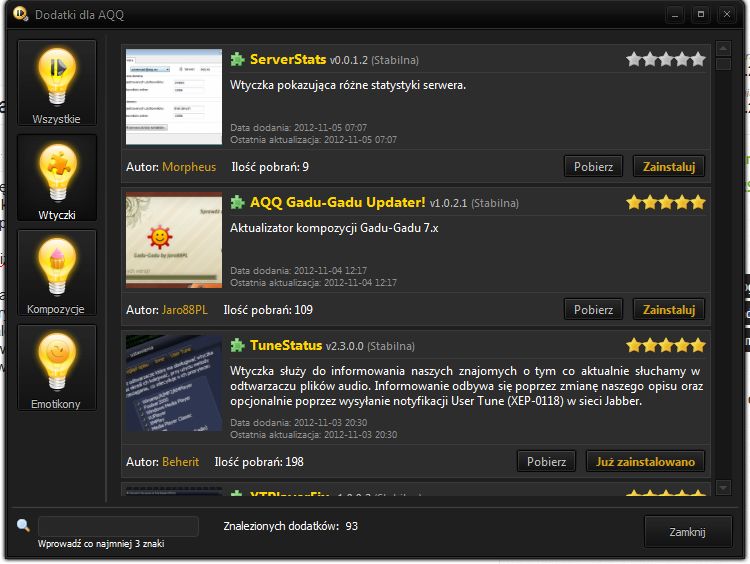Open the ServerStats screenshot thumbnail

tap(174, 97)
